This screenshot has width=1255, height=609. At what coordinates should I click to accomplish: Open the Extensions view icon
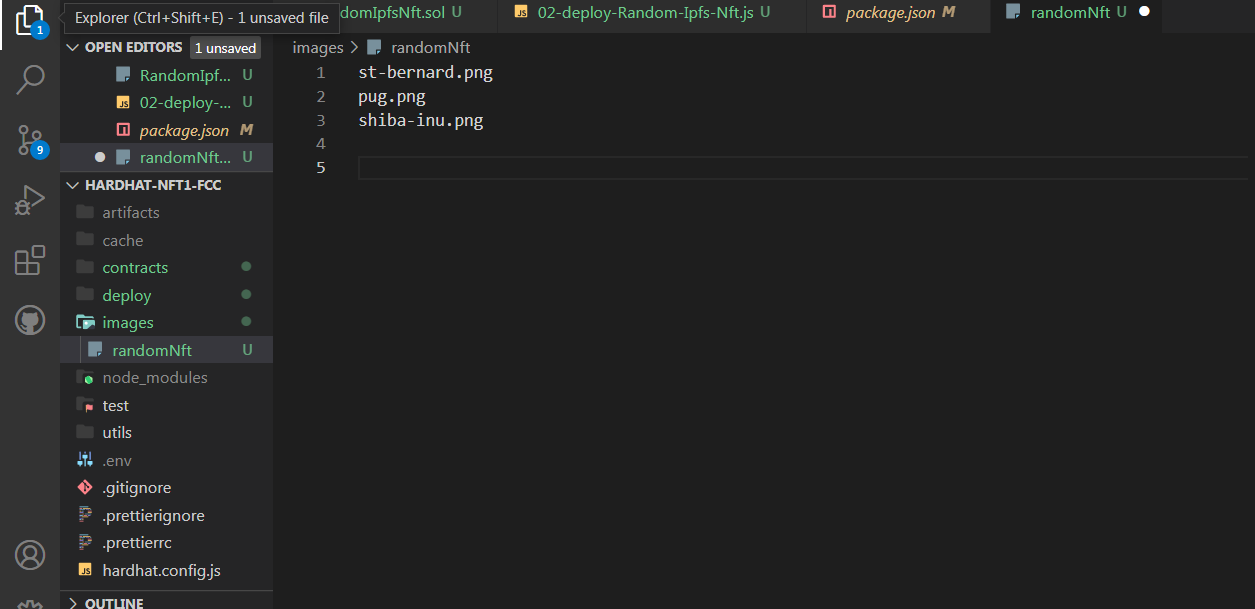30,260
